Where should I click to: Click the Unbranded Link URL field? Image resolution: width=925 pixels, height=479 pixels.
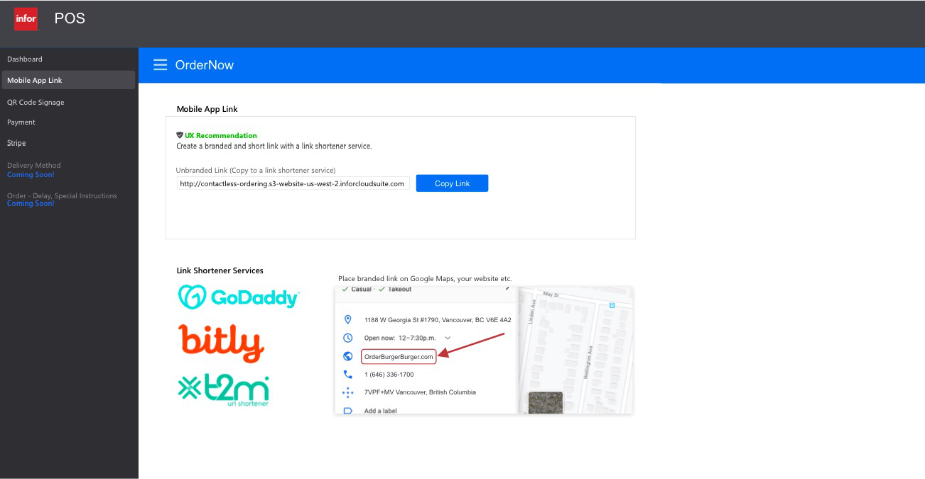tap(292, 183)
